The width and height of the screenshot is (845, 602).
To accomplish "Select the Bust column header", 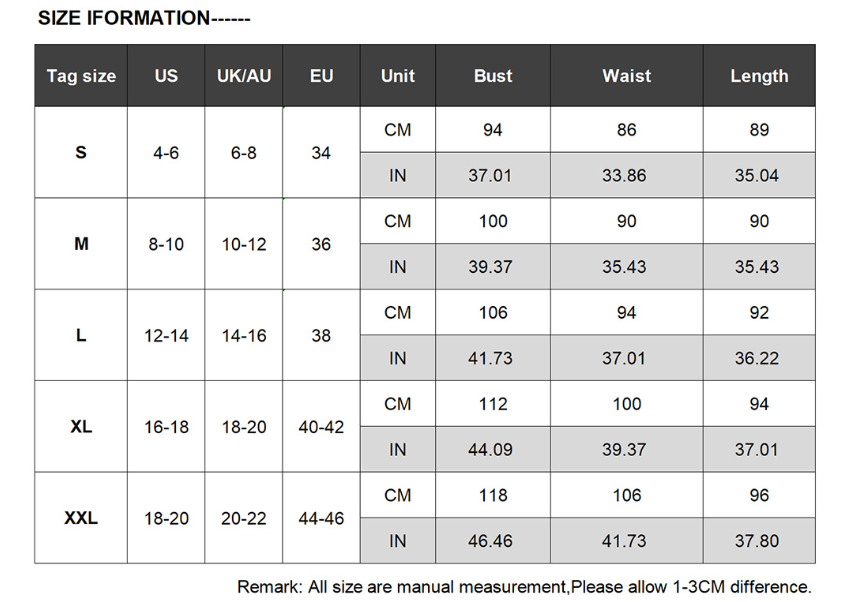I will point(493,75).
